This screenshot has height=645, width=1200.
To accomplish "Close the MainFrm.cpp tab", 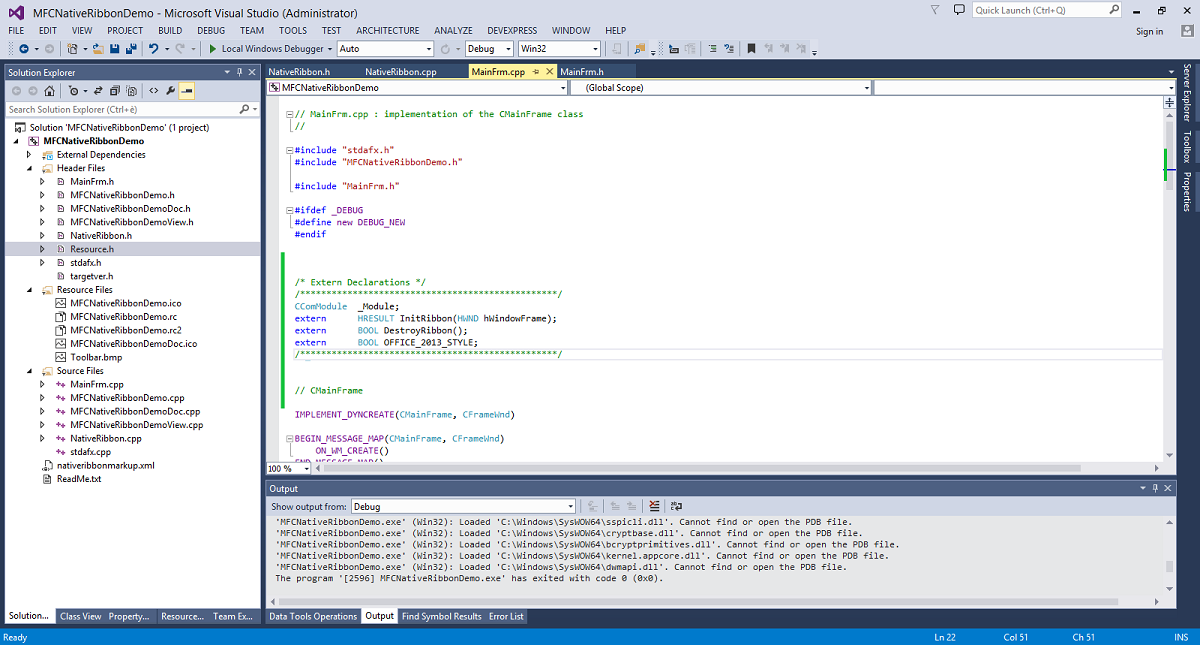I will click(x=550, y=72).
